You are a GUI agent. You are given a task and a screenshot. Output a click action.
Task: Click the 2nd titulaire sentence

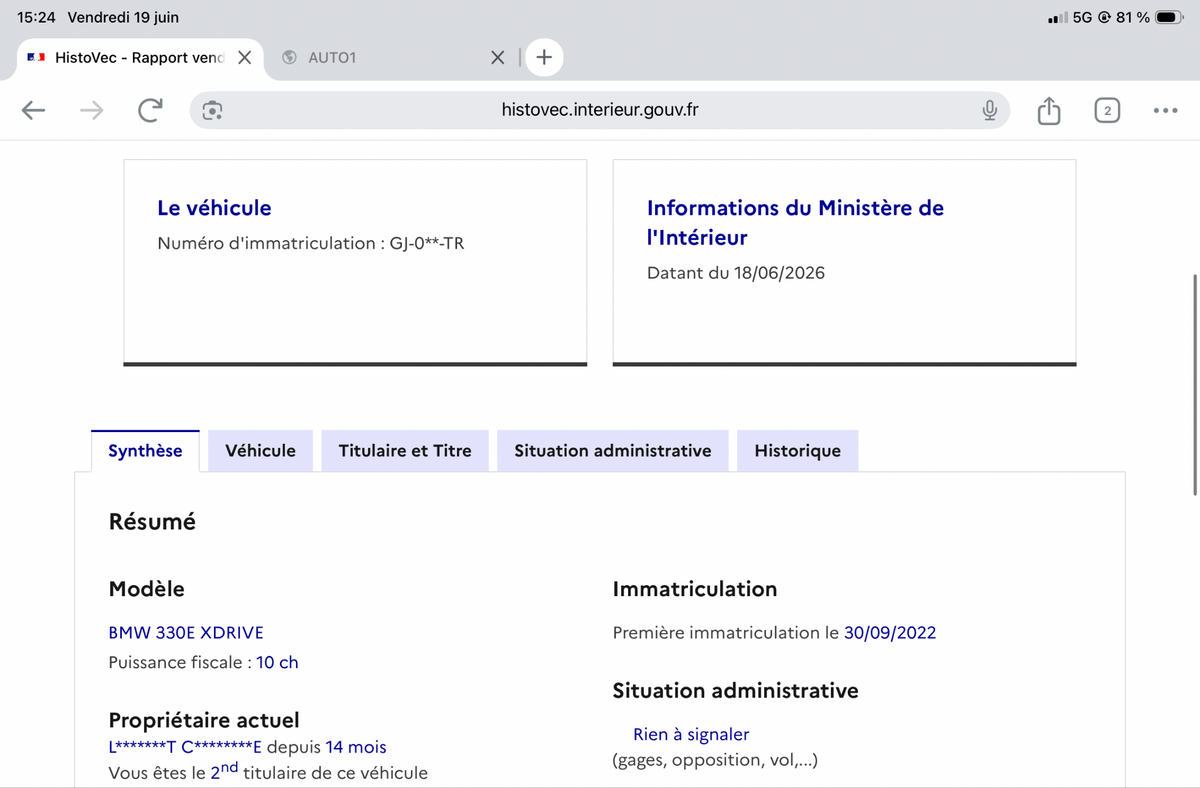(x=268, y=771)
